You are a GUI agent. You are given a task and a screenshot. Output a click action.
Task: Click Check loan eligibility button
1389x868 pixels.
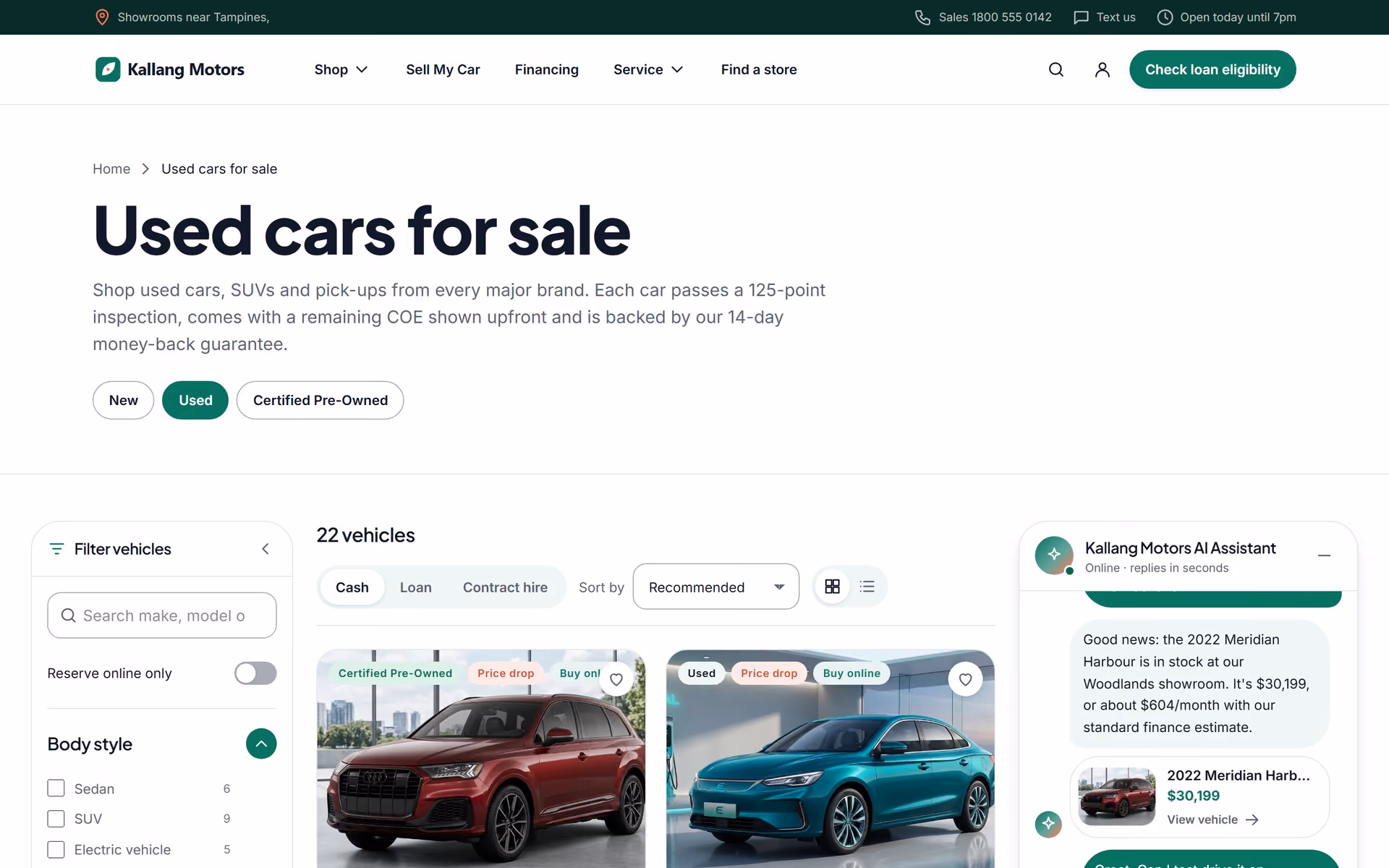(1212, 69)
